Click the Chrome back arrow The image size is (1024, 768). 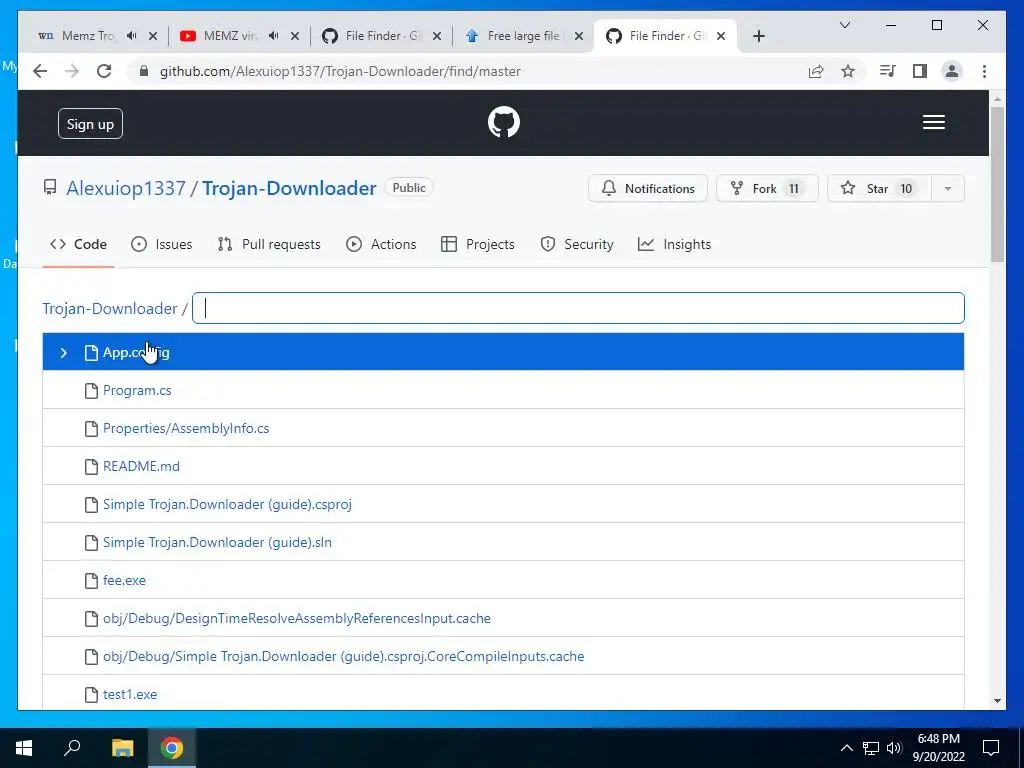coord(40,71)
